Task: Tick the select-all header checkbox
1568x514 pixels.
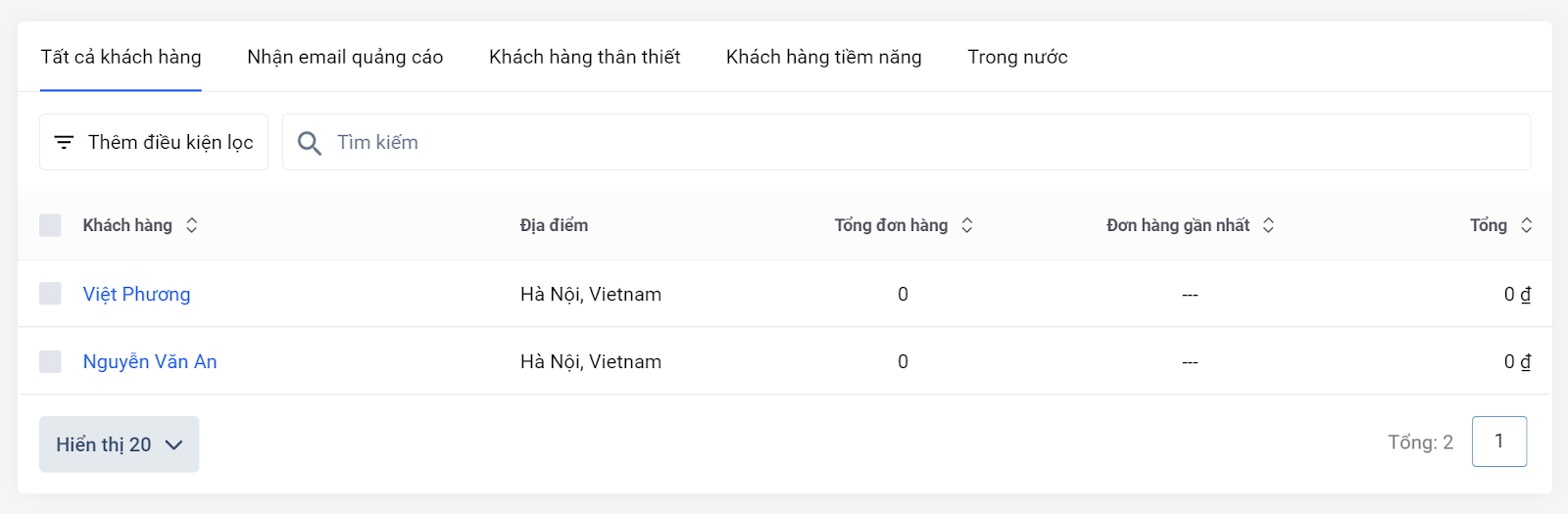Action: click(50, 225)
